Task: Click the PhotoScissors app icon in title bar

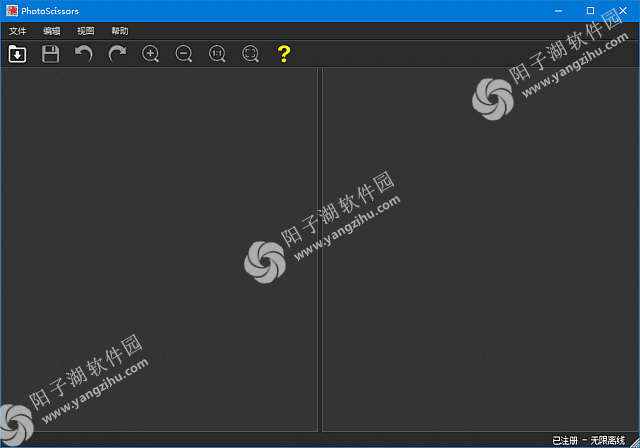Action: point(12,11)
